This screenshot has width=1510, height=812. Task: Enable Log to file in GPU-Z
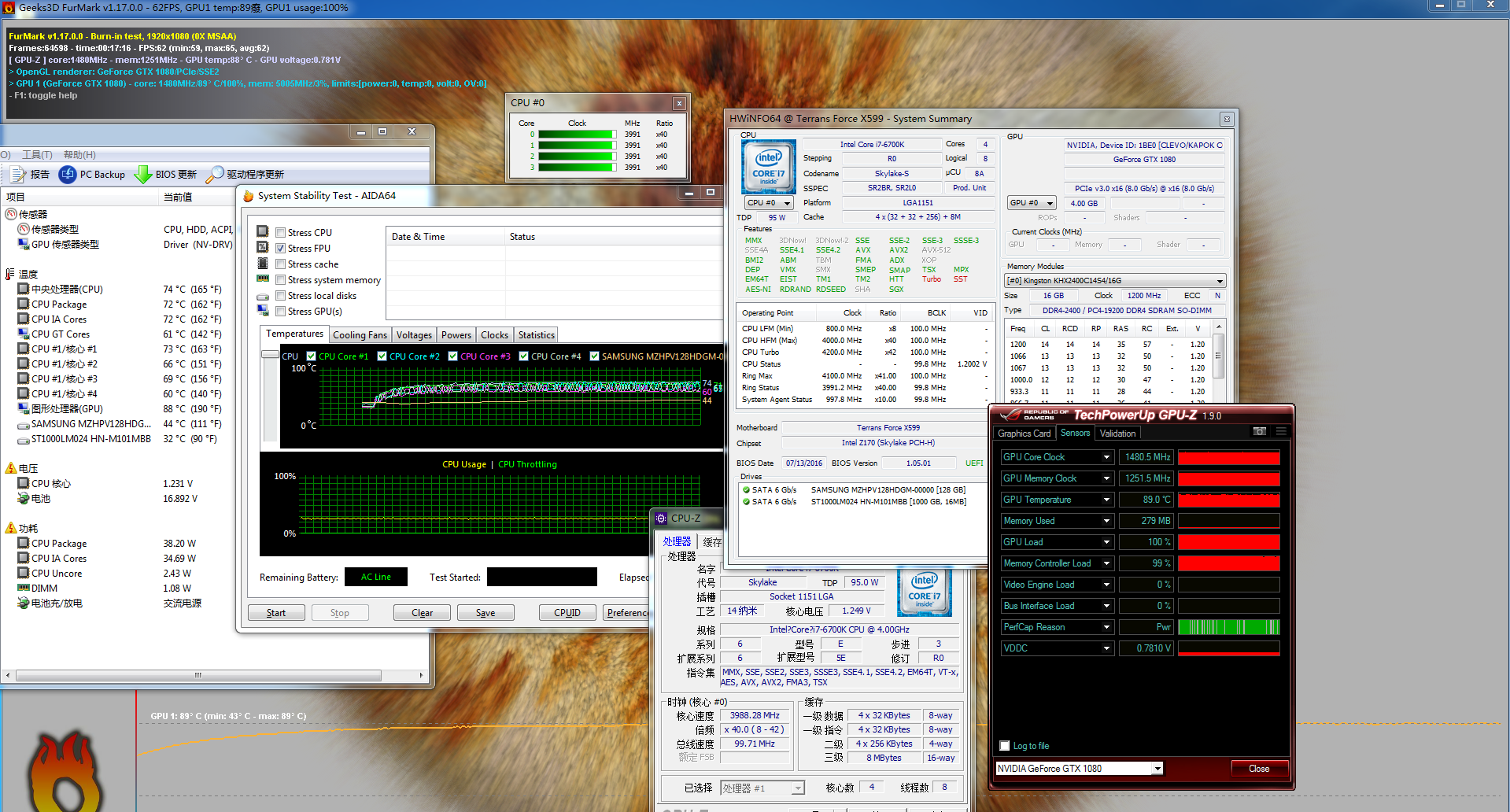coord(1005,745)
